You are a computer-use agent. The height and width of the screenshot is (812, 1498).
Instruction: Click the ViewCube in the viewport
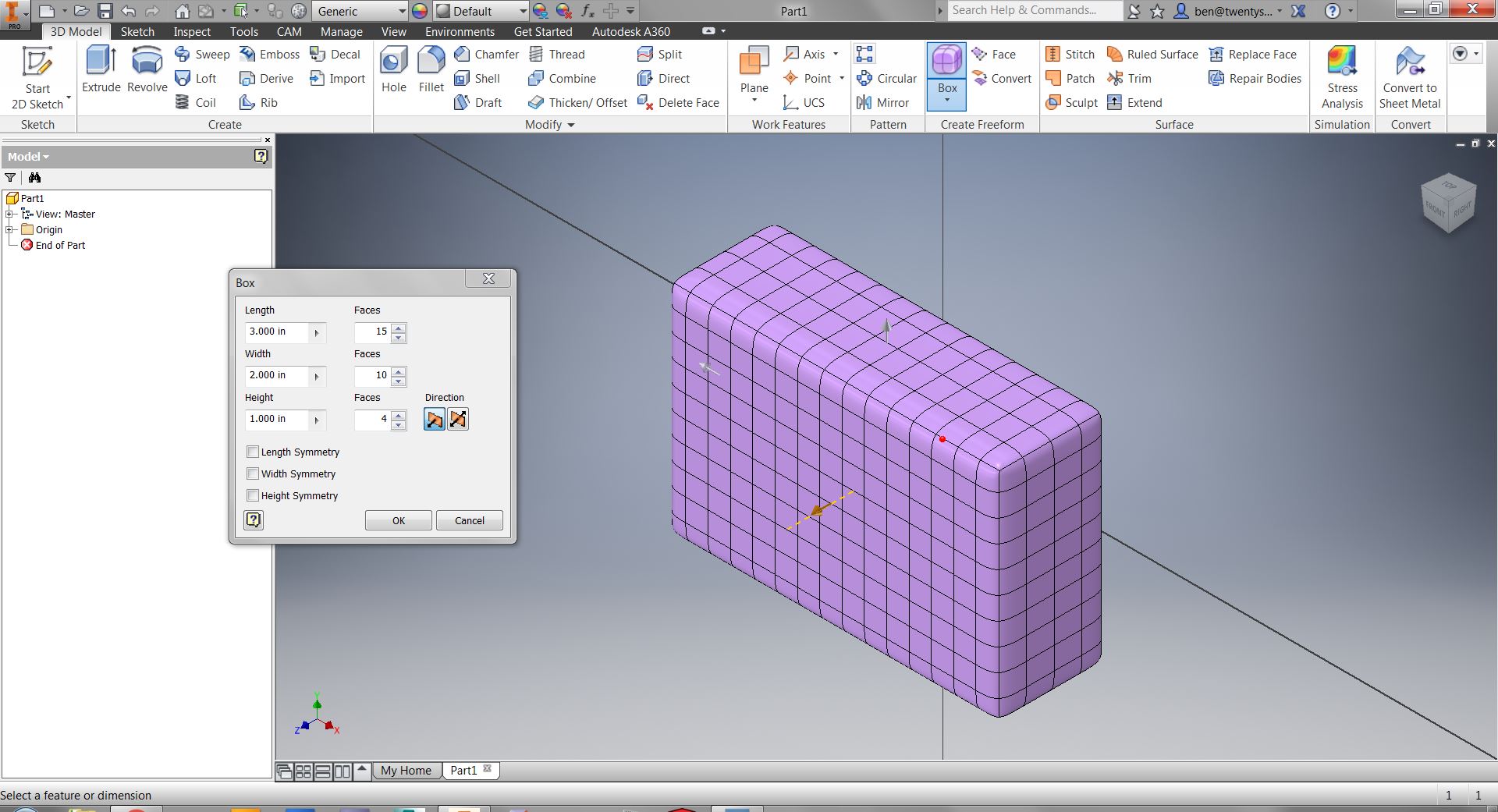coord(1448,204)
